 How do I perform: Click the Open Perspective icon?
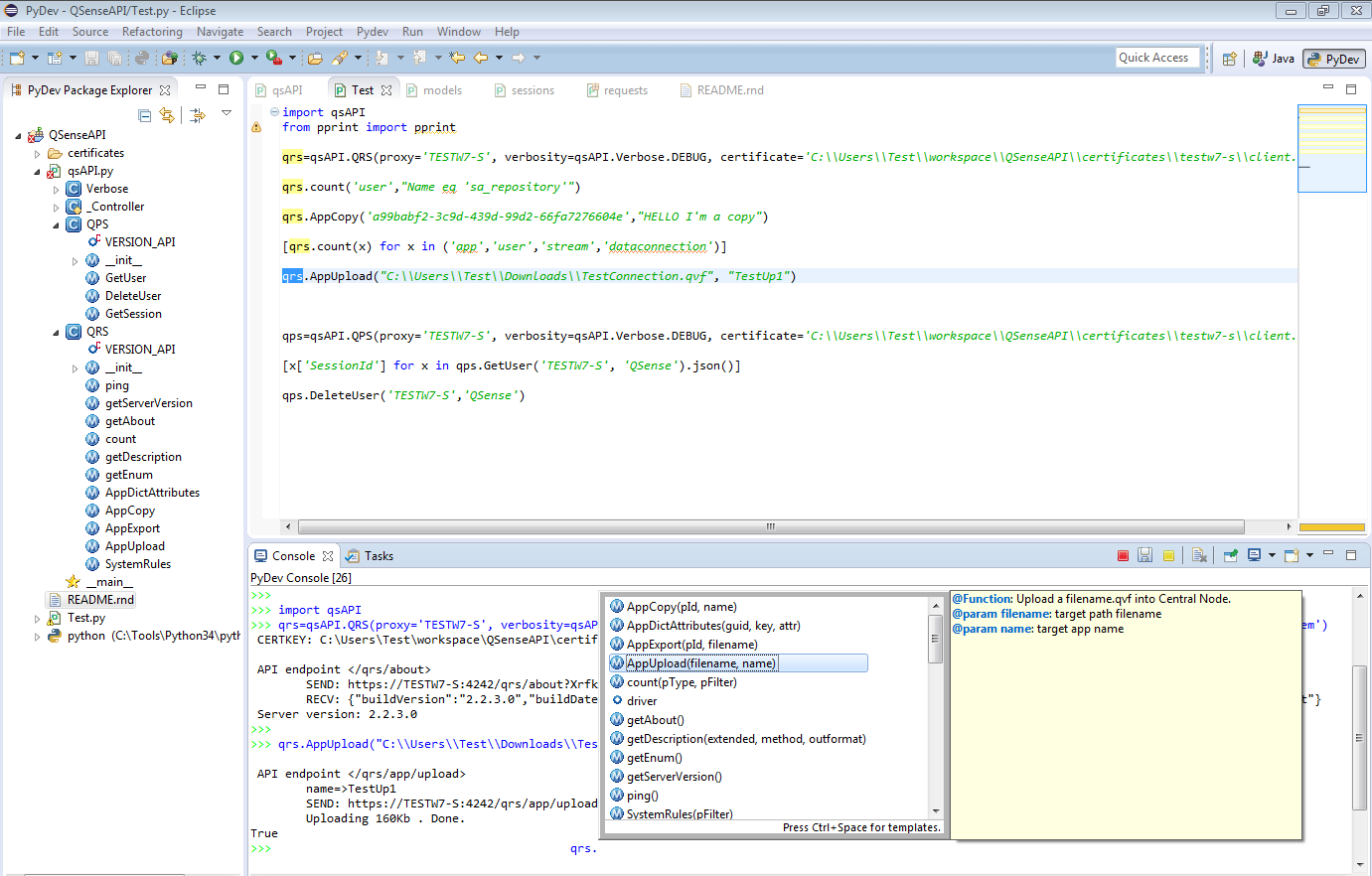click(1229, 59)
